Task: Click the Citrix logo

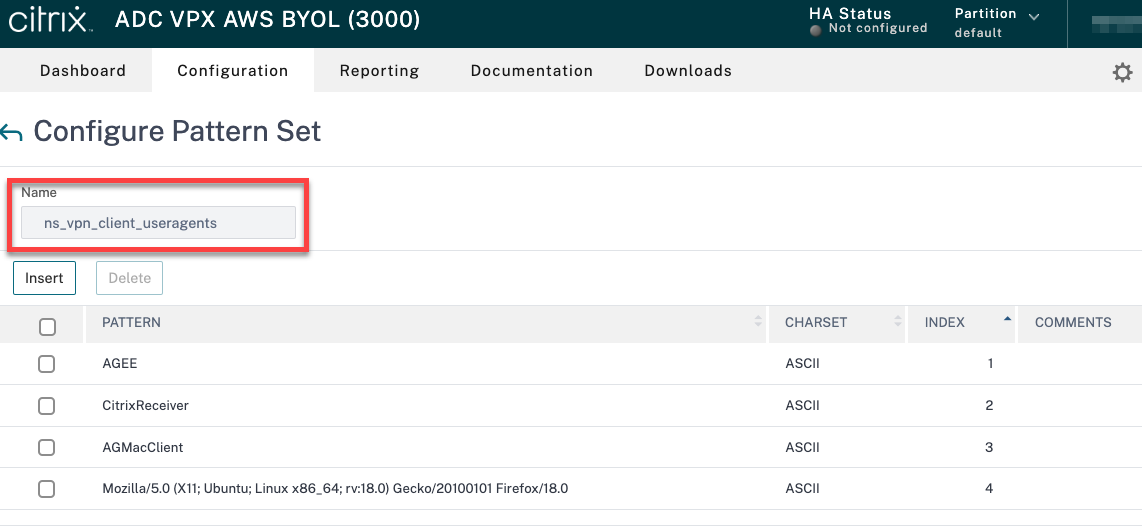Action: click(x=50, y=20)
